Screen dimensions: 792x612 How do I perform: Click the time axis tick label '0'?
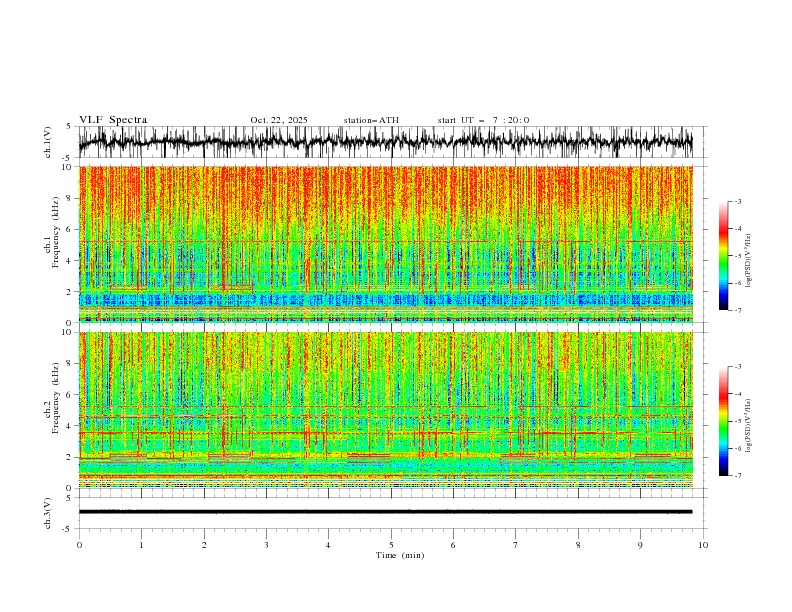coord(79,545)
